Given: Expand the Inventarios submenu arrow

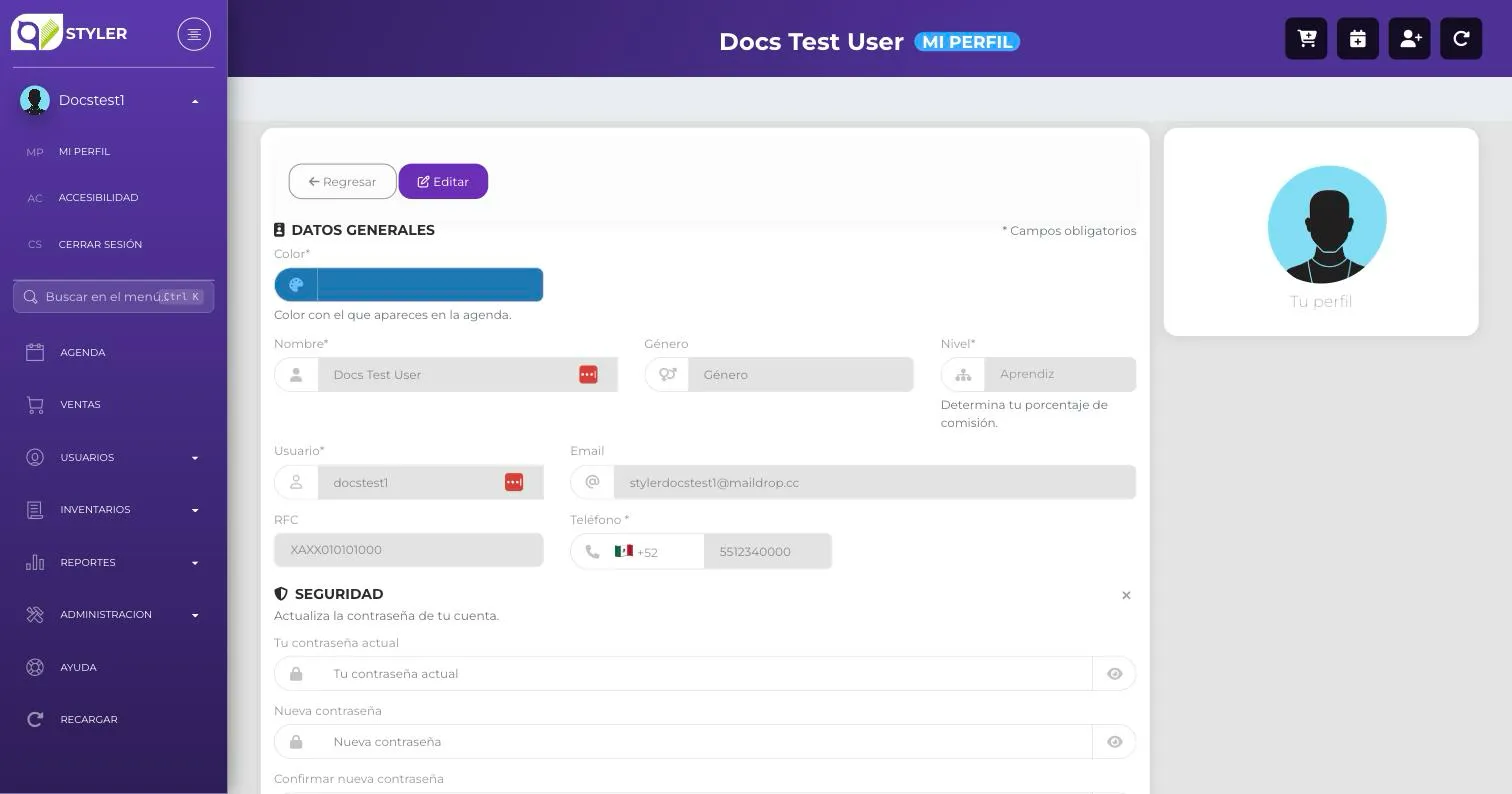Looking at the screenshot, I should coord(195,510).
